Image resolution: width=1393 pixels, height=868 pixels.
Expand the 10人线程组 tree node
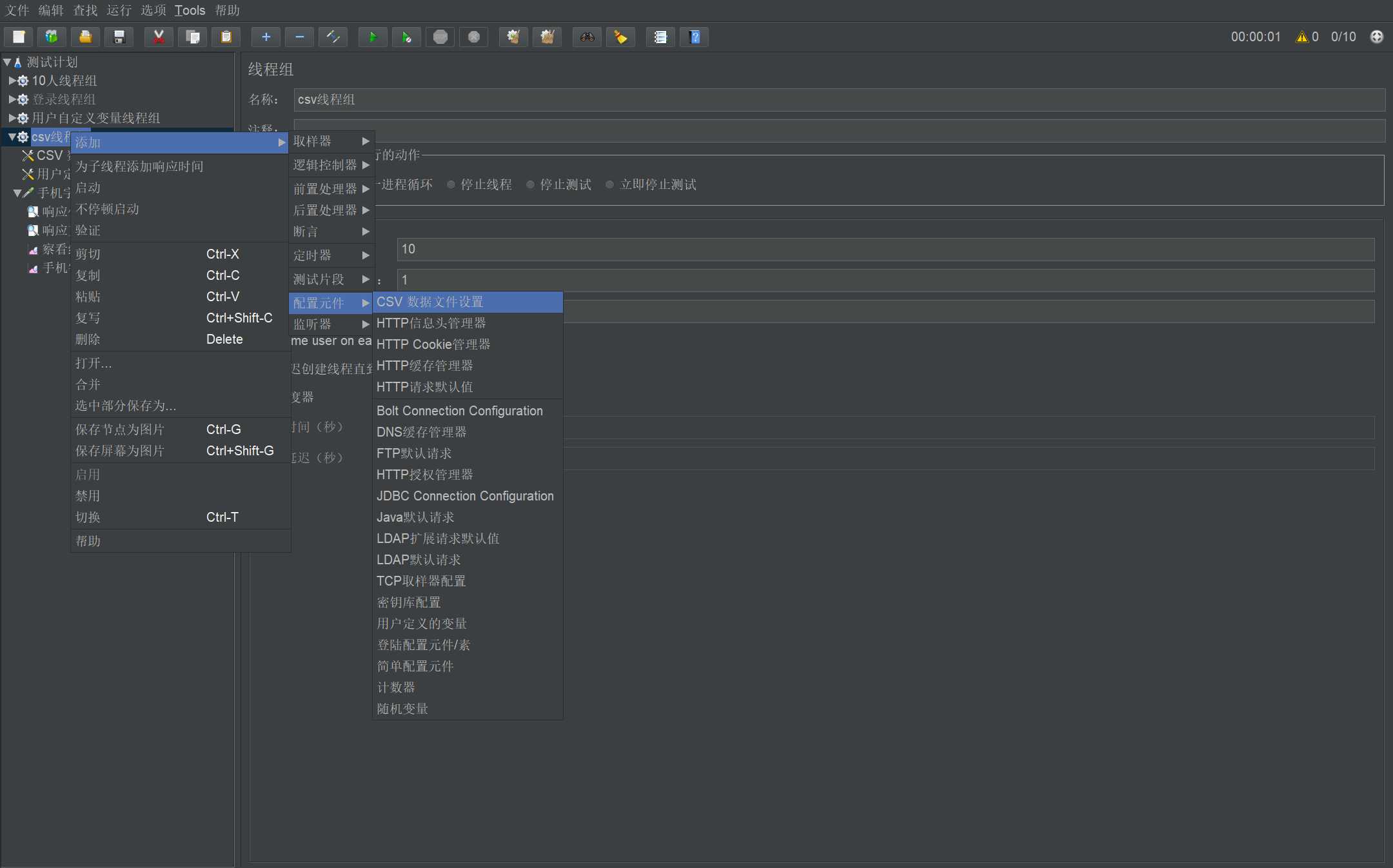[x=12, y=81]
